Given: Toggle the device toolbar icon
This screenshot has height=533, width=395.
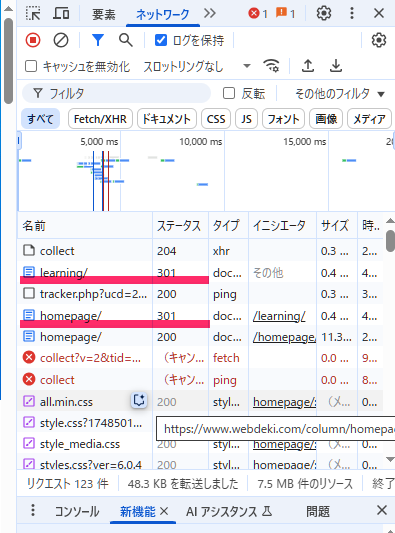Looking at the screenshot, I should (x=62, y=13).
